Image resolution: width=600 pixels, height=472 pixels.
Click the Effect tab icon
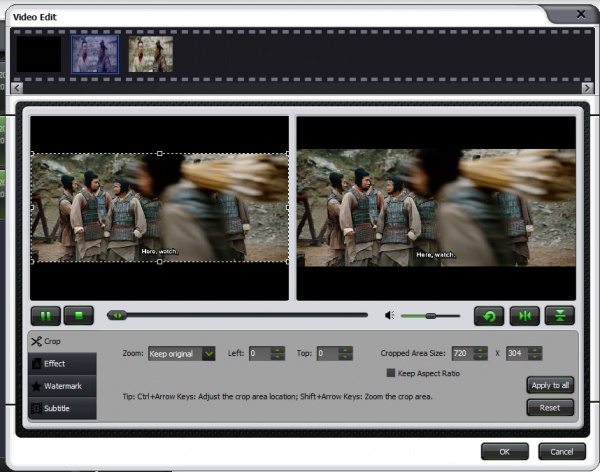(36, 364)
